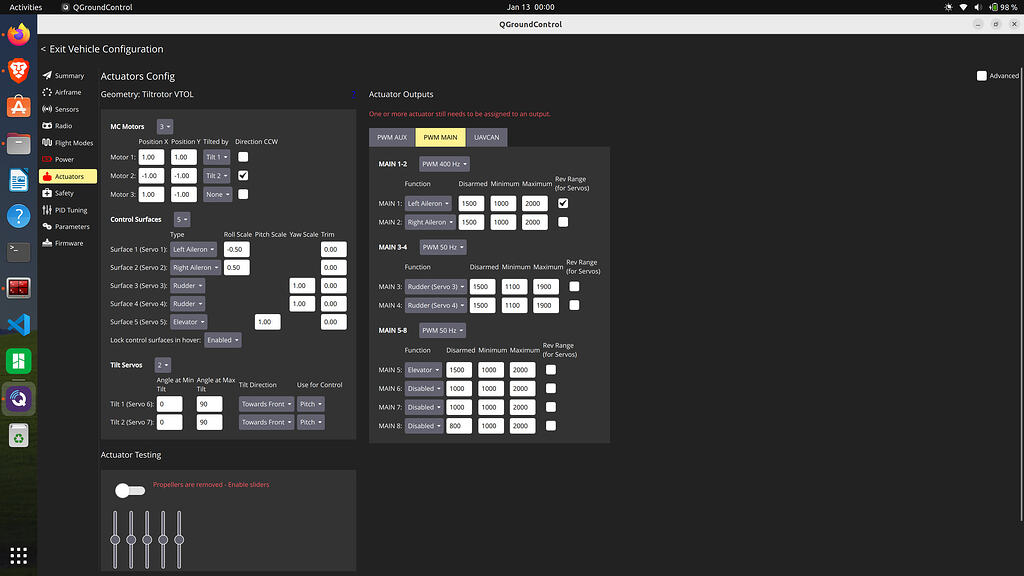1024x576 pixels.
Task: Open the Control Surfaces count dropdown
Action: coord(182,219)
